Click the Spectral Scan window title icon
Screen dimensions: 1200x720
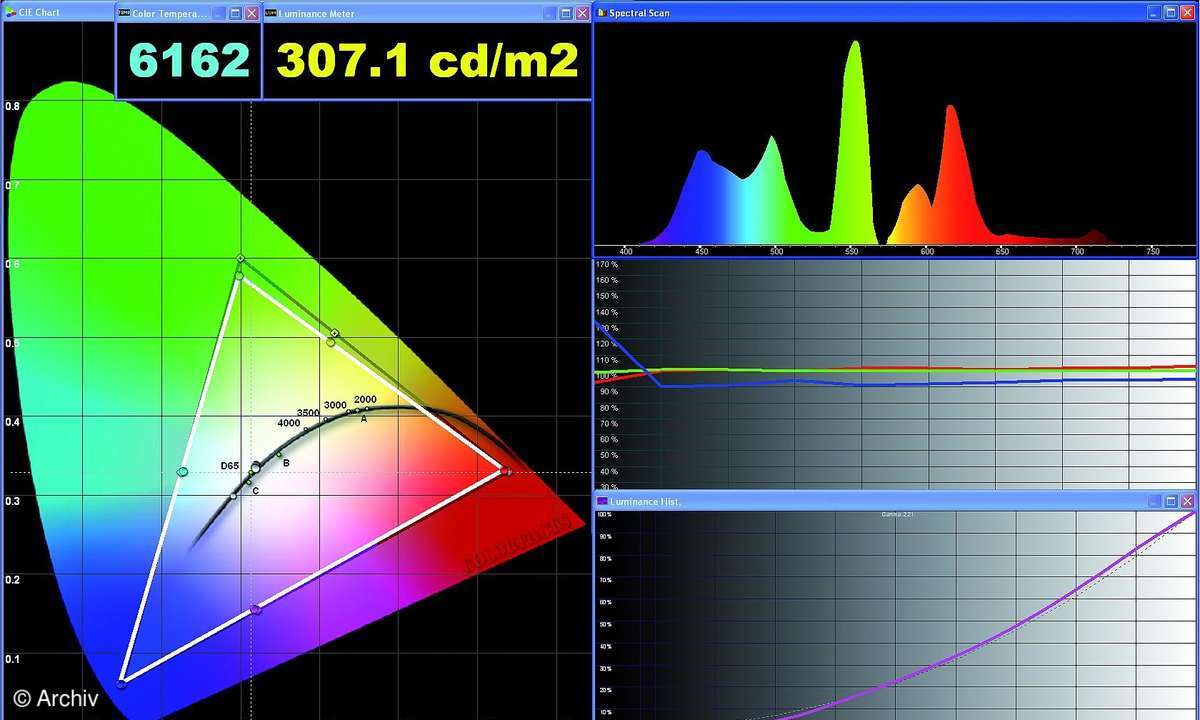tap(601, 13)
